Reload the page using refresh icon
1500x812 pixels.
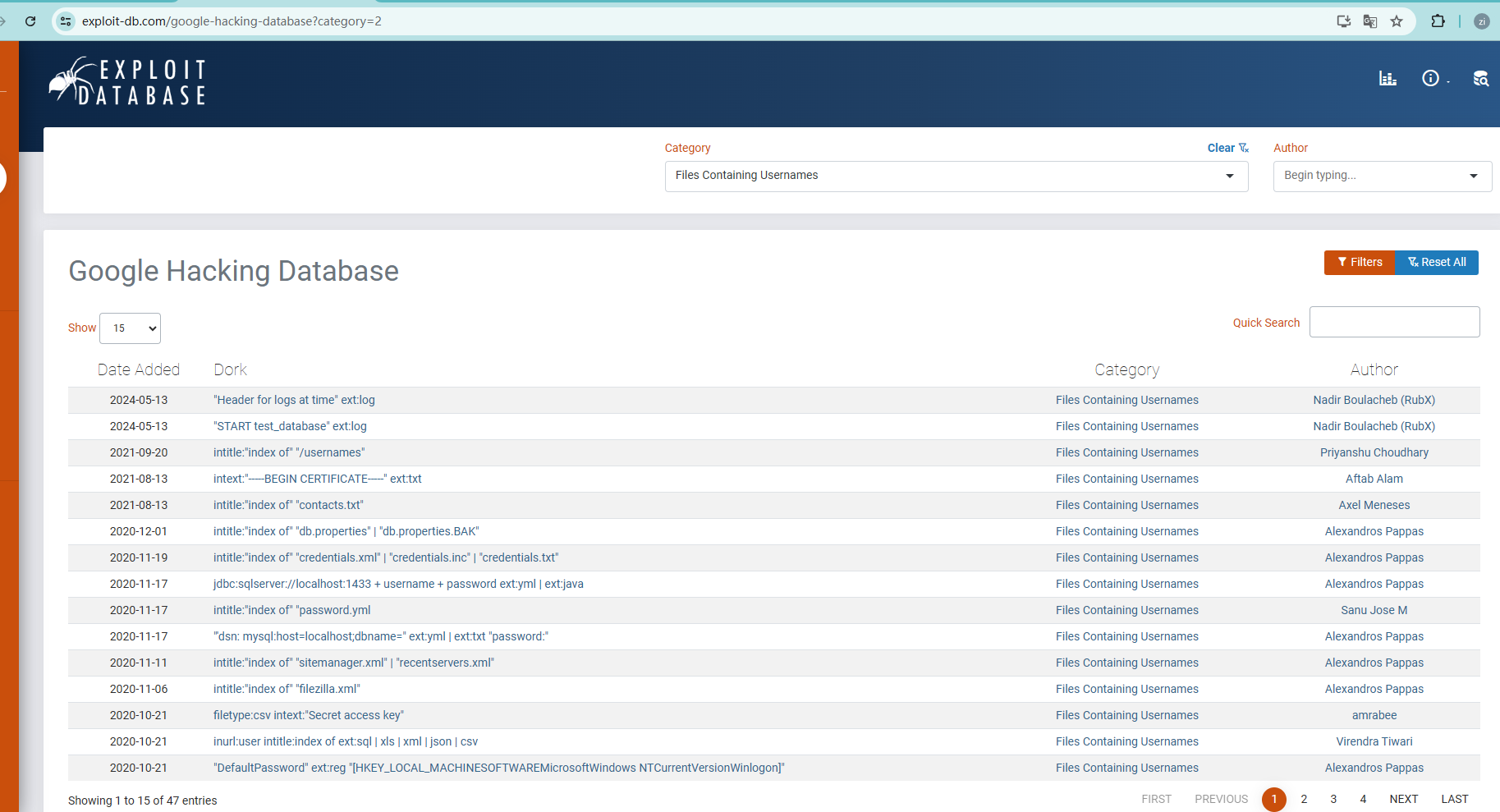coord(30,21)
